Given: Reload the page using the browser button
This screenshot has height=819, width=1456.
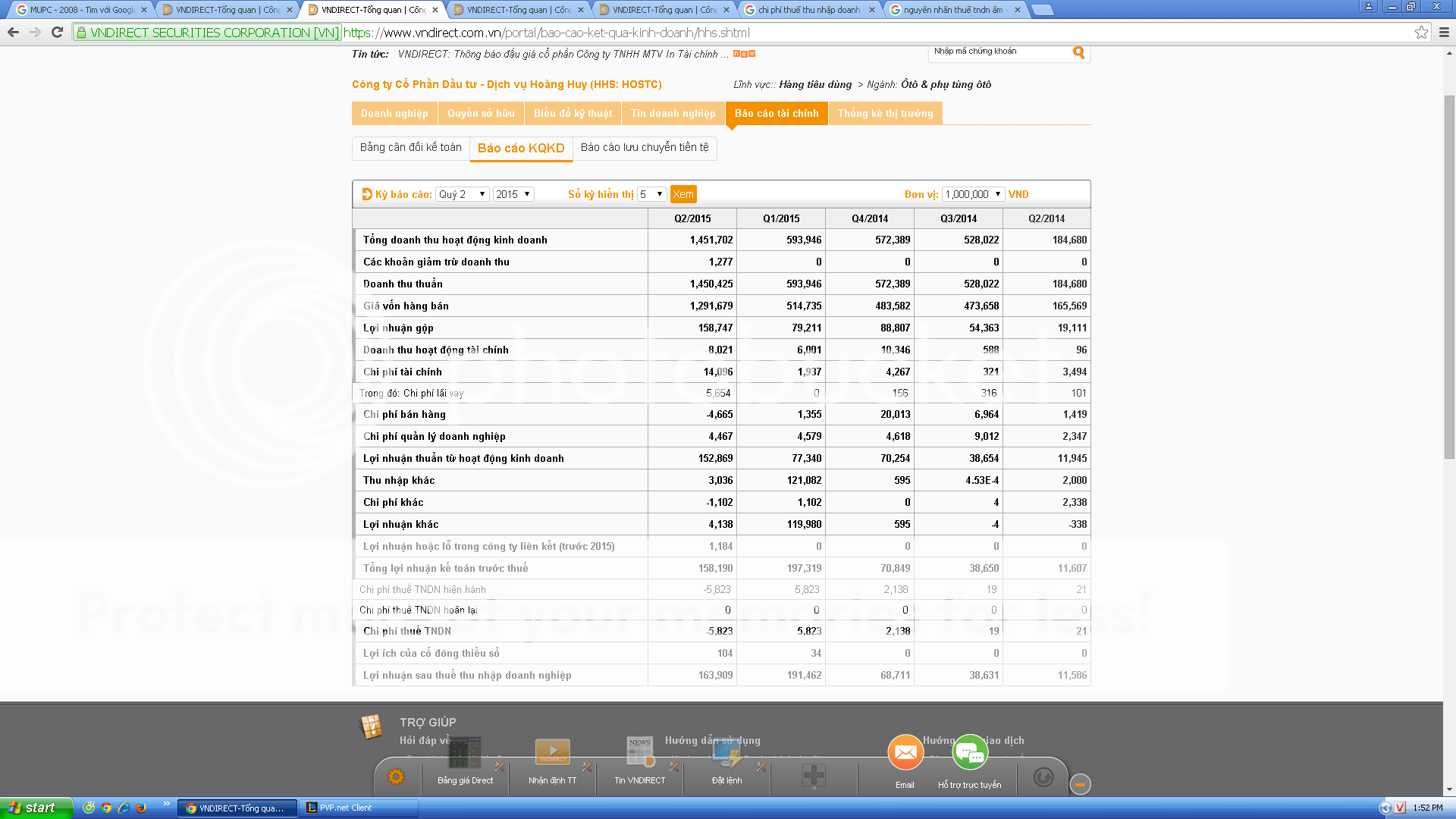Looking at the screenshot, I should click(57, 33).
